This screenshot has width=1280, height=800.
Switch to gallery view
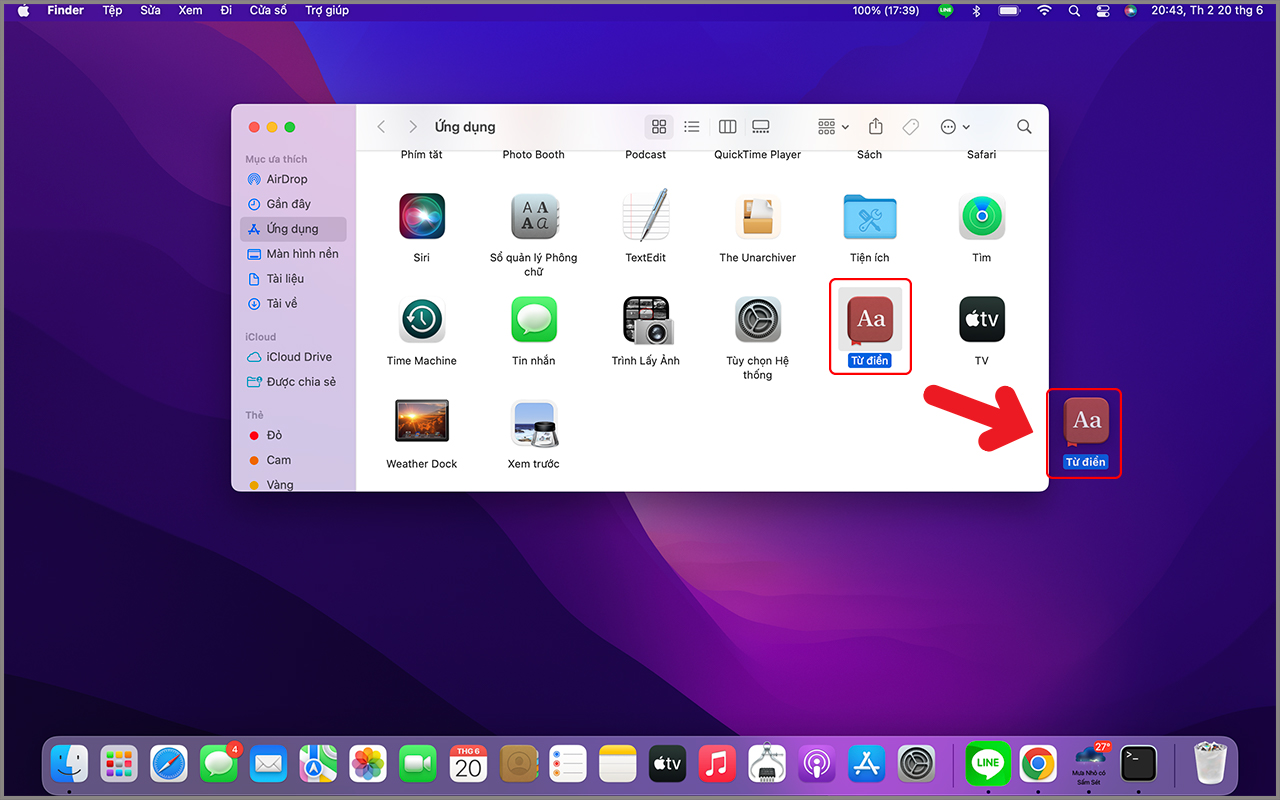(761, 127)
